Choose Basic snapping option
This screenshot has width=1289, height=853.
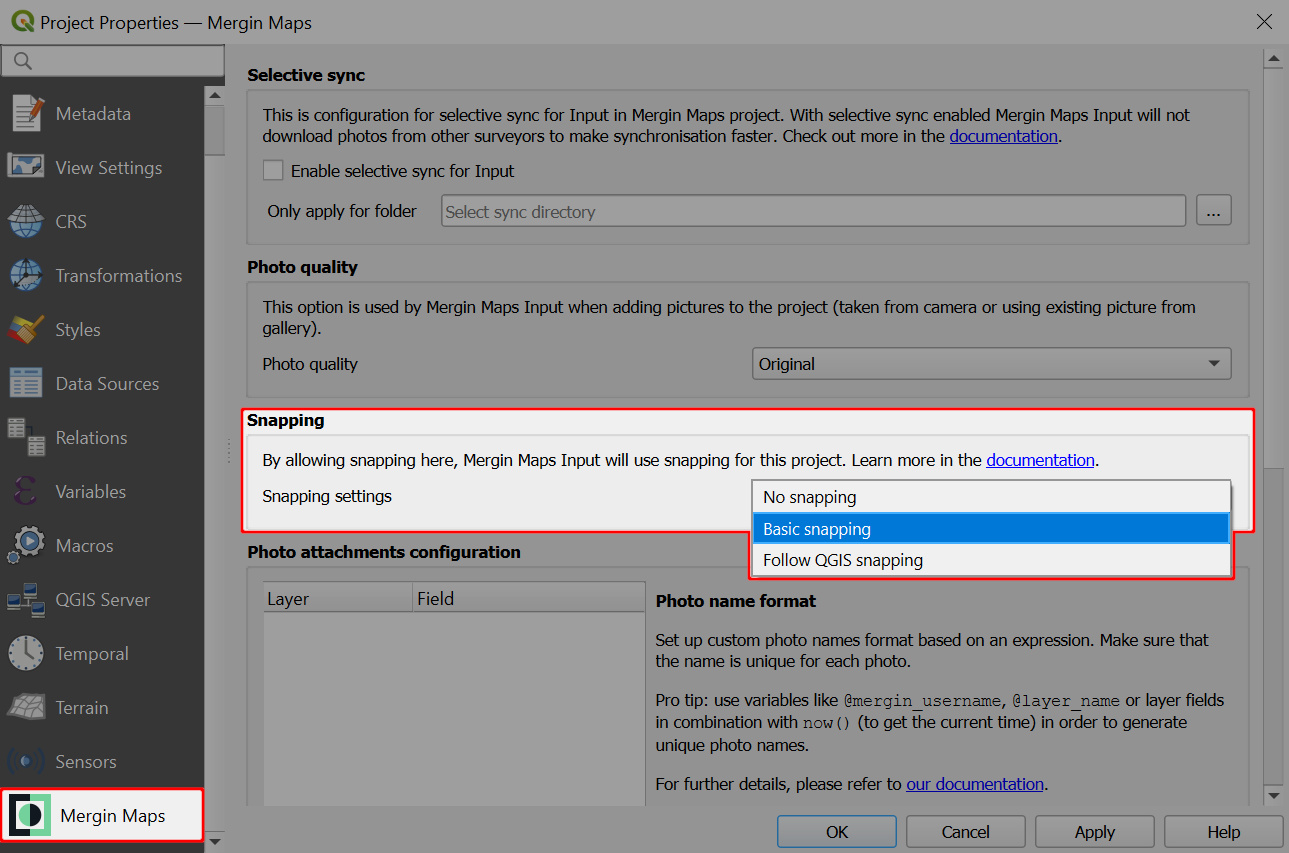point(991,529)
